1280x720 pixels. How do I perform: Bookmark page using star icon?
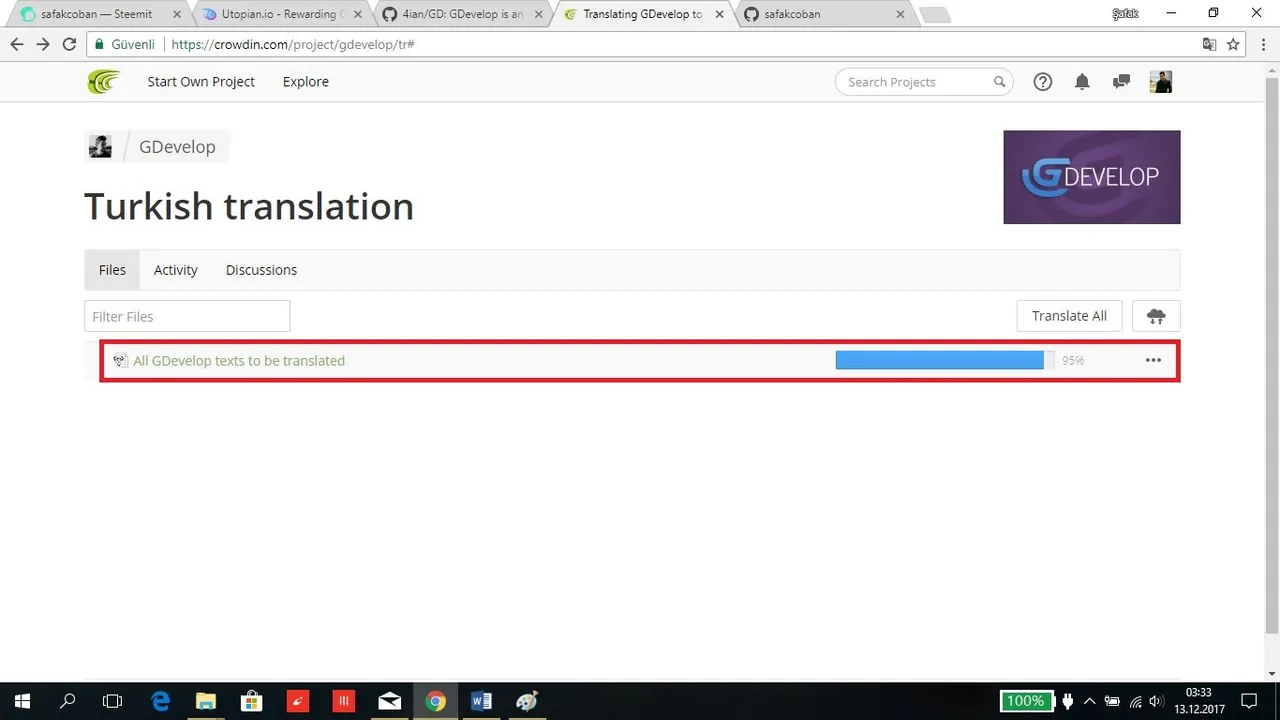1233,45
